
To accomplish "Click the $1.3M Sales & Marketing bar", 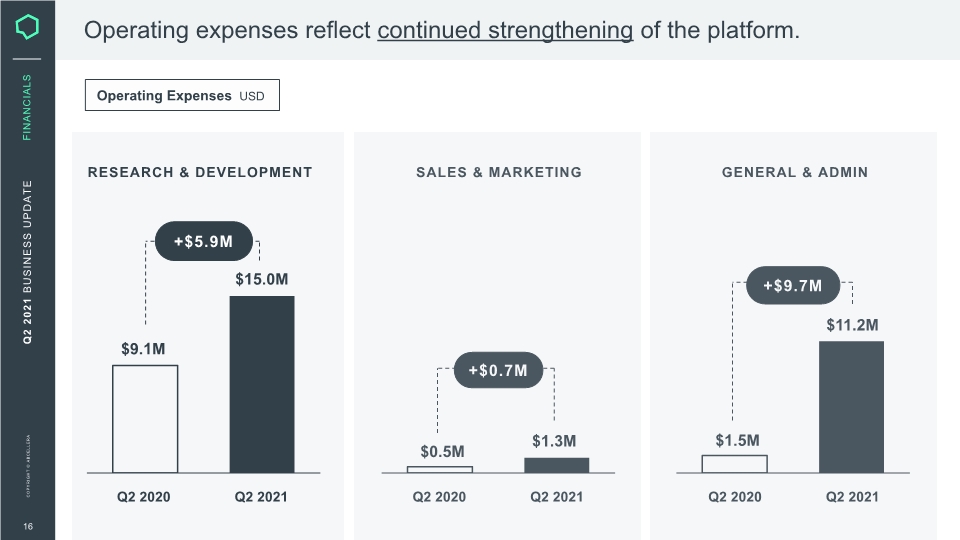I will (557, 465).
